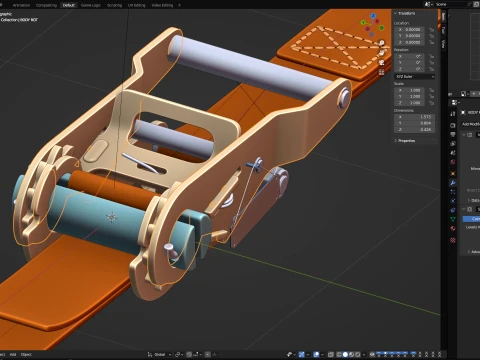Screen dimensions: 480x360
Task: Switch perspective/orthographic with the grid icon
Action: 382,72
